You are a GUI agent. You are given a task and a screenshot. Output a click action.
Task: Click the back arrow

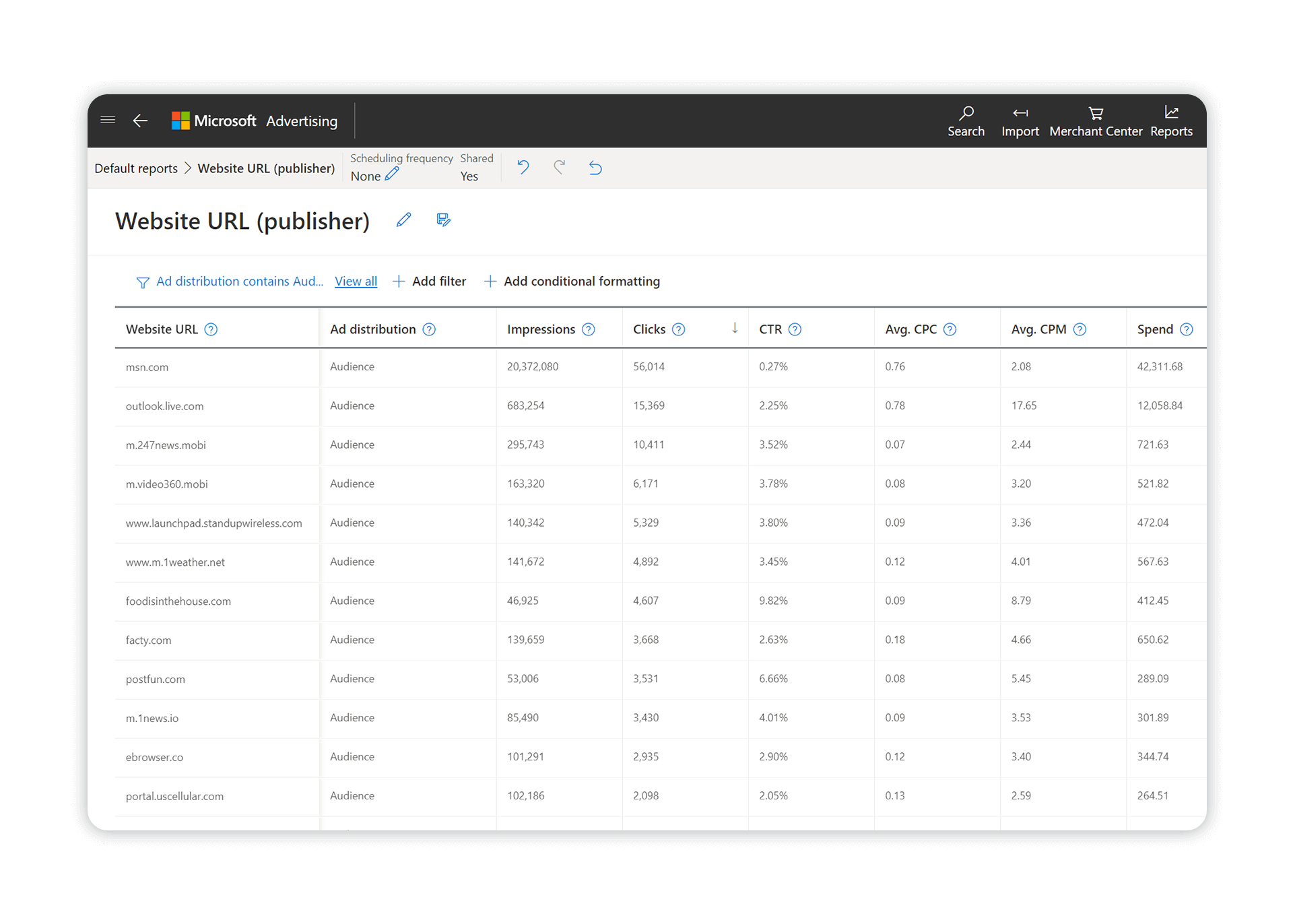tap(139, 121)
